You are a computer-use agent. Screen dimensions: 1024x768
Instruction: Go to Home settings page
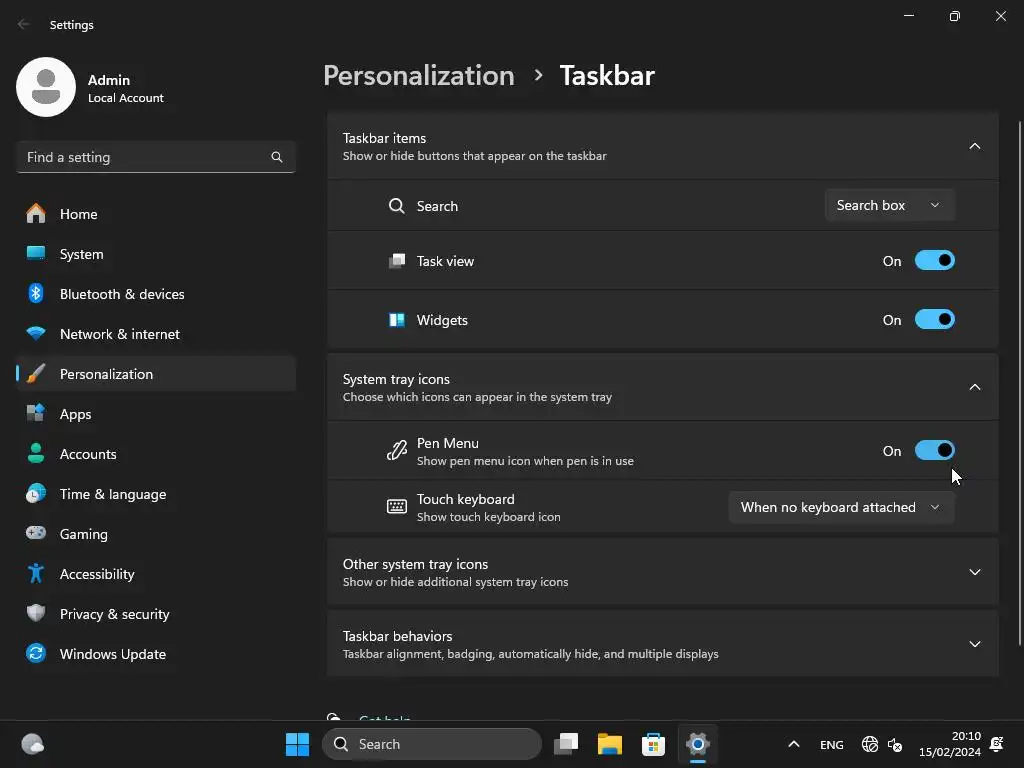click(x=156, y=214)
